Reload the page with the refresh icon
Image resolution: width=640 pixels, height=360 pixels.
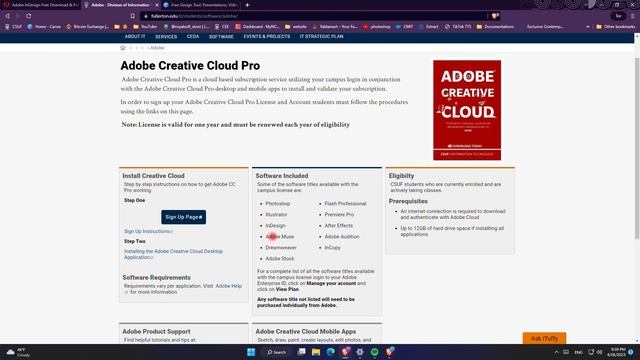tap(29, 16)
